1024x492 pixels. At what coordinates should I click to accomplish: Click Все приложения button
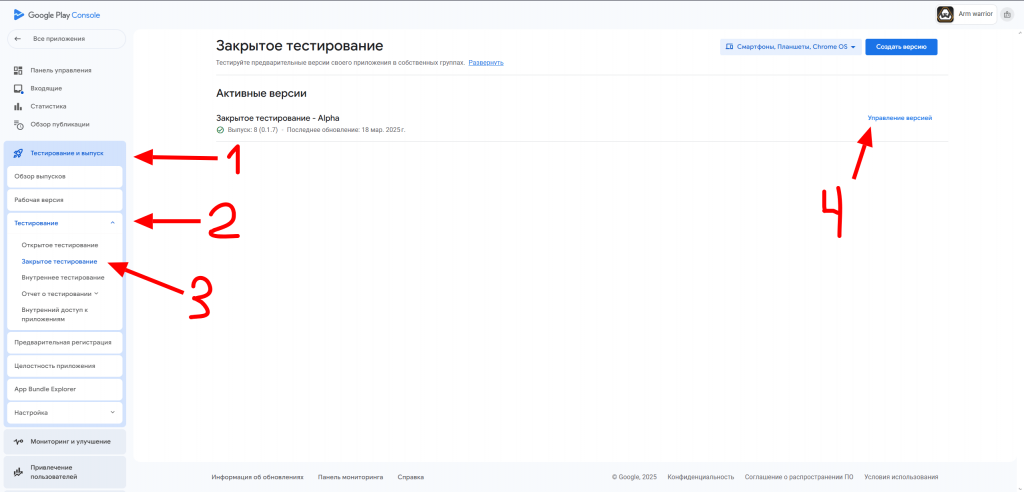tap(66, 39)
